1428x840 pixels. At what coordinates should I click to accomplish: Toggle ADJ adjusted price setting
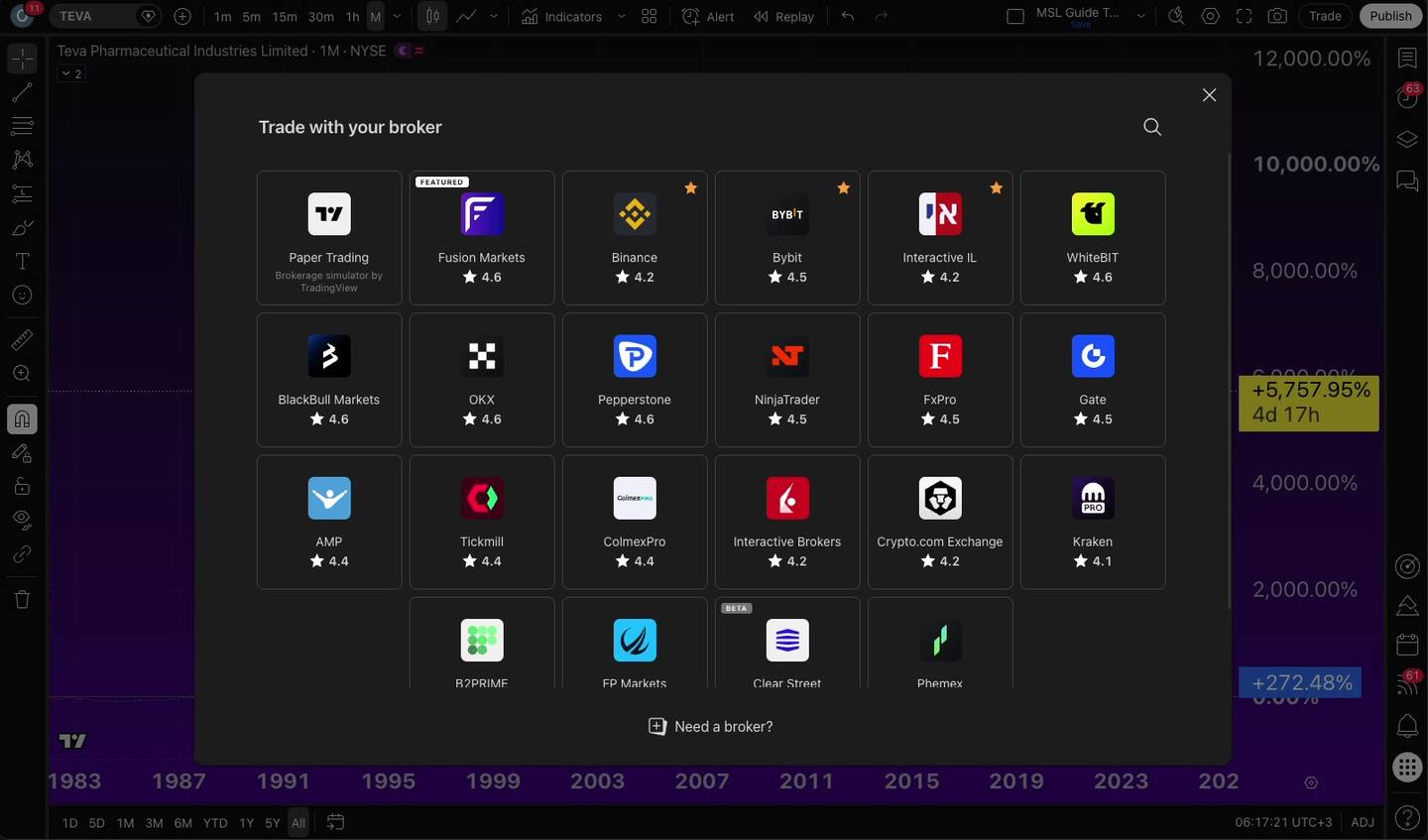[1363, 822]
